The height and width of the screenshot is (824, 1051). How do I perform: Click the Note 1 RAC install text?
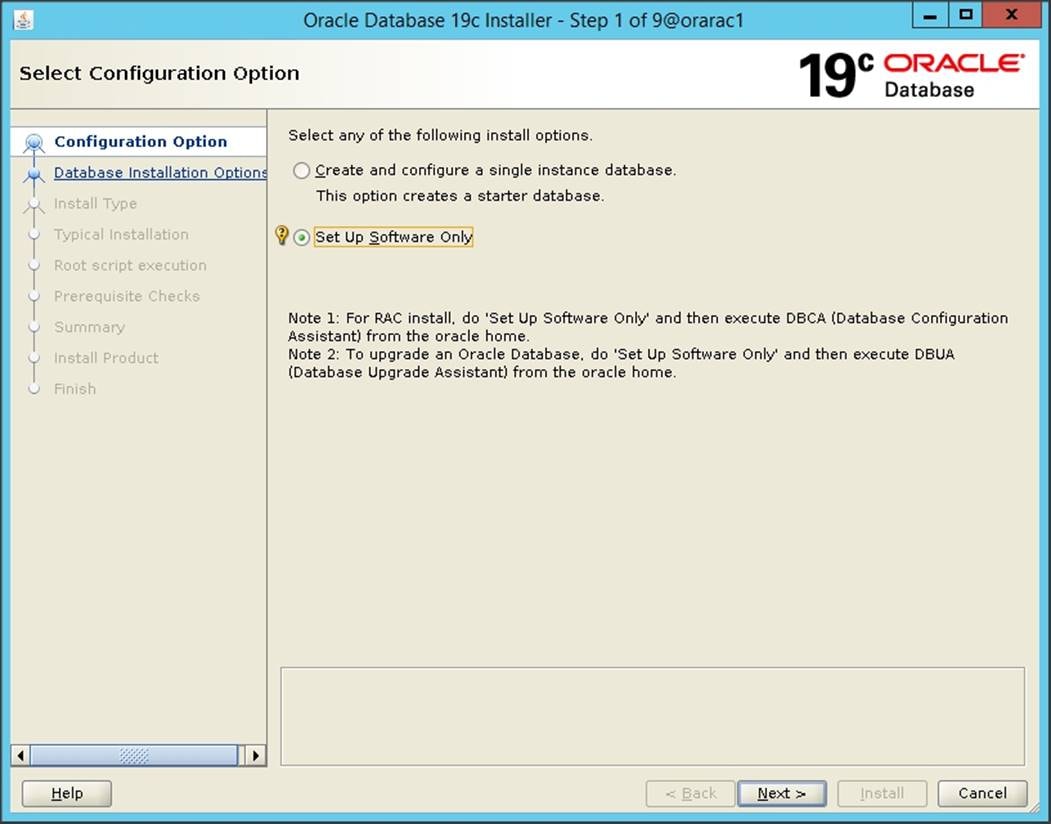648,327
